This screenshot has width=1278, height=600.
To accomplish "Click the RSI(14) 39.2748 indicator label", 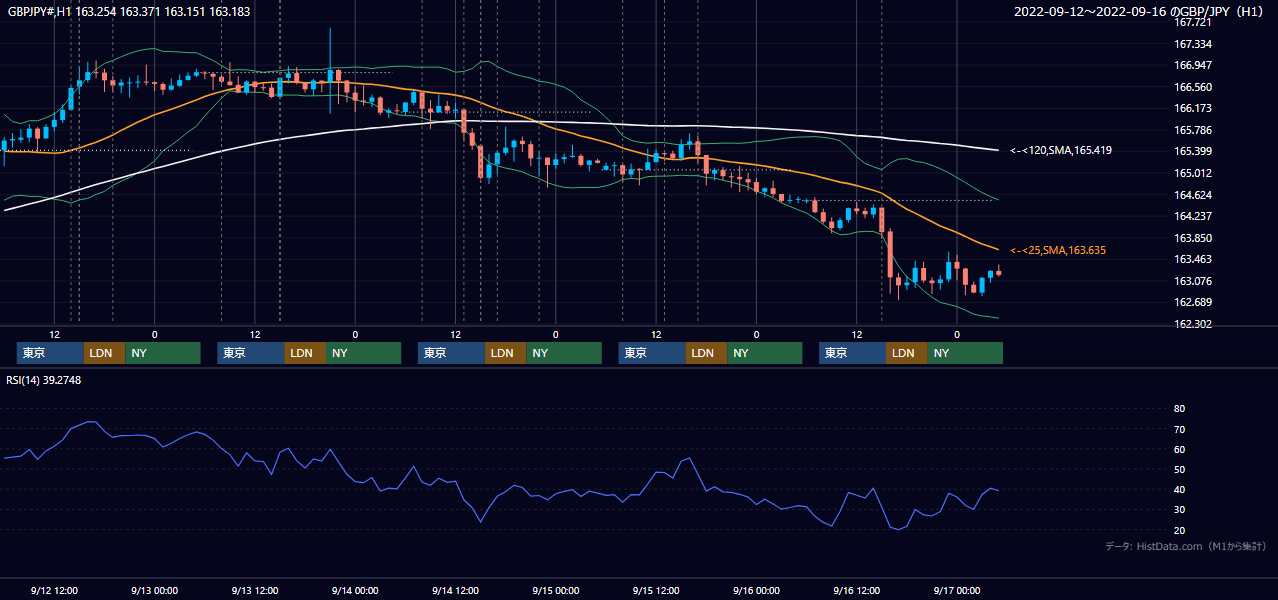I will [x=44, y=380].
